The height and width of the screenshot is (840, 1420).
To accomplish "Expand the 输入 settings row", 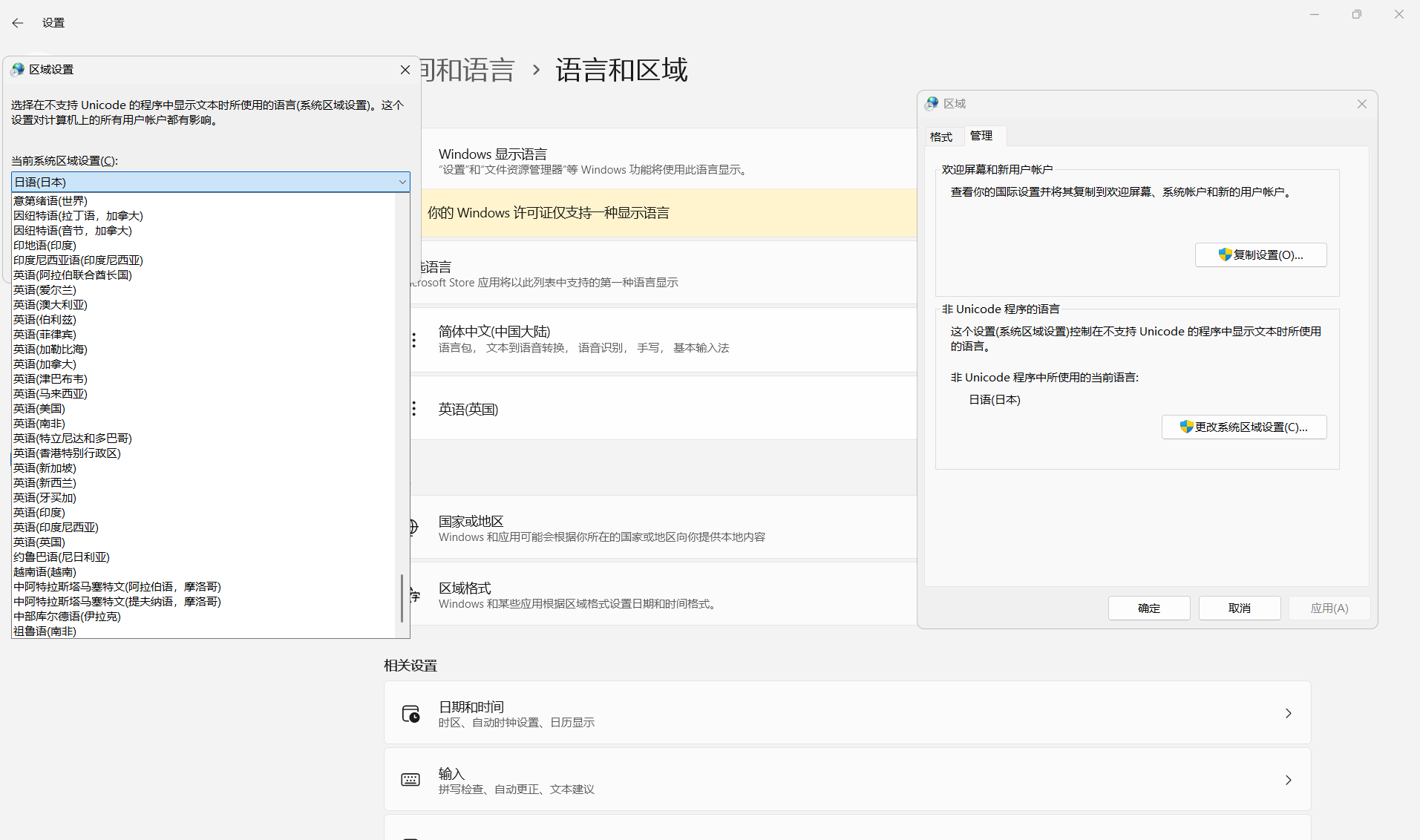I will tap(1289, 780).
